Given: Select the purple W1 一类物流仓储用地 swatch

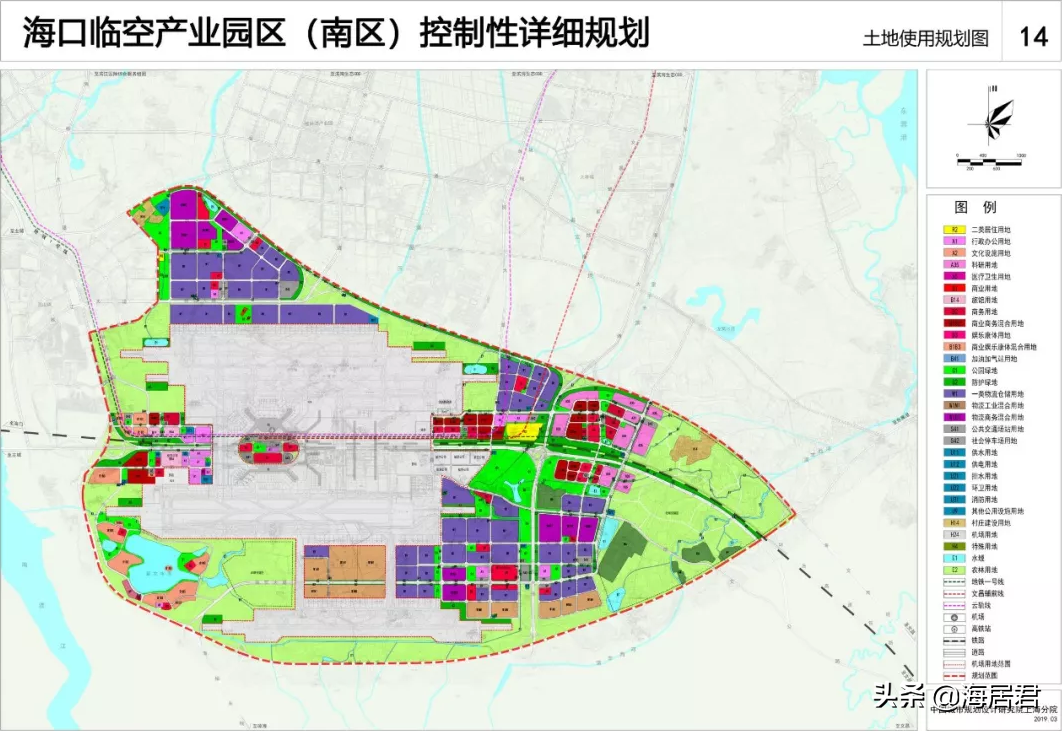Looking at the screenshot, I should [954, 394].
